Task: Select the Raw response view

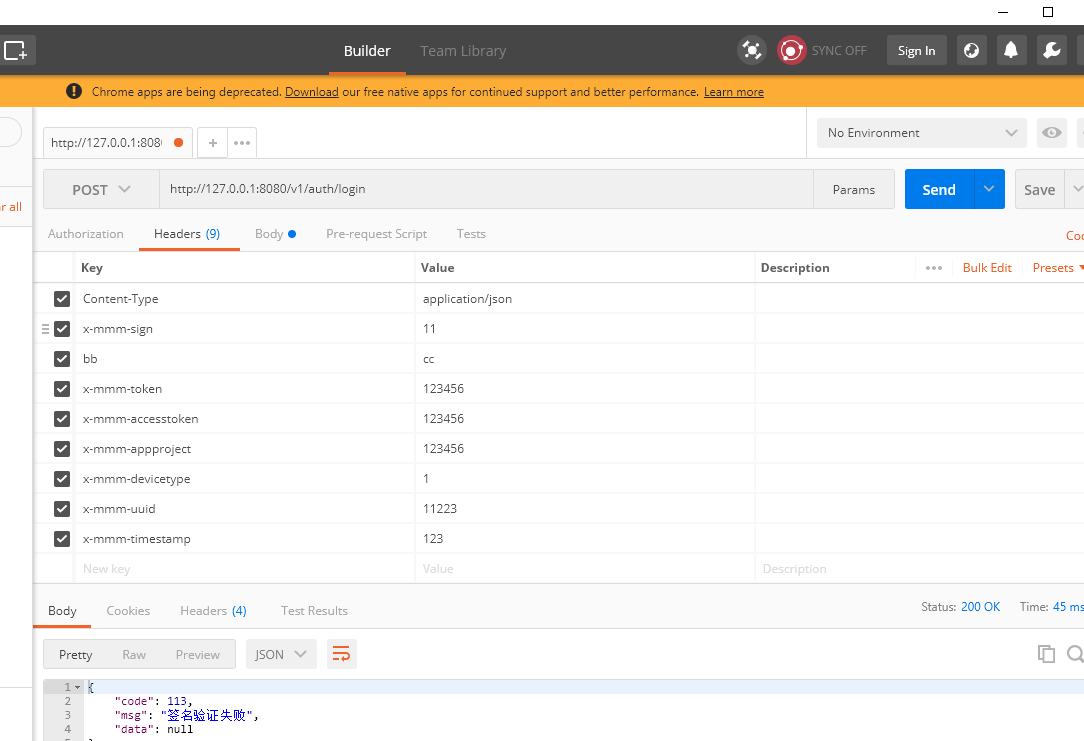Action: pyautogui.click(x=134, y=654)
